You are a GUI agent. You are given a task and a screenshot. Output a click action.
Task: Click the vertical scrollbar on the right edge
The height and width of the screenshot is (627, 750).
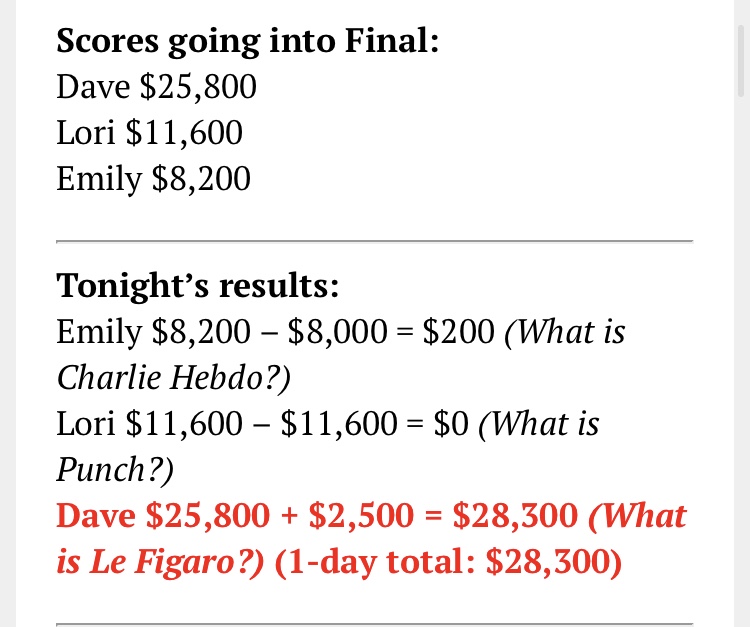point(739,60)
